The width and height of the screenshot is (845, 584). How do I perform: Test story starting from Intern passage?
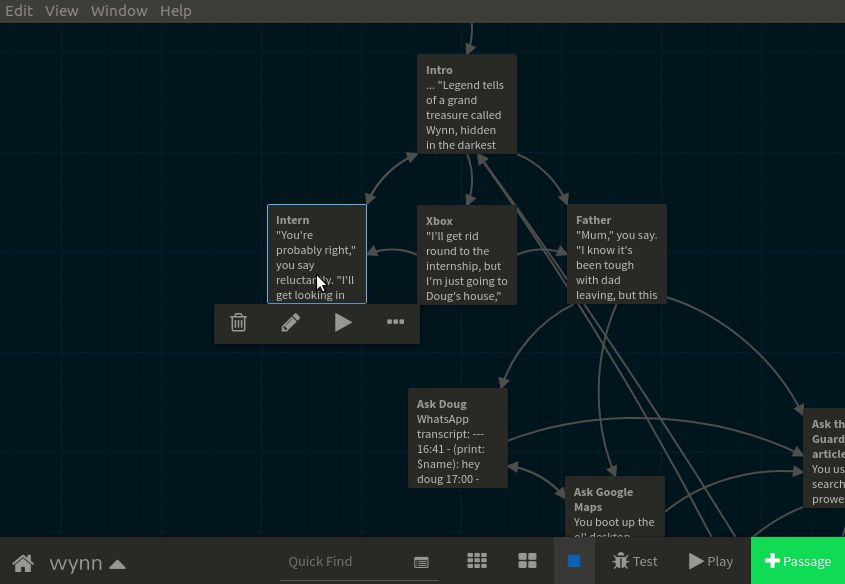(x=343, y=323)
